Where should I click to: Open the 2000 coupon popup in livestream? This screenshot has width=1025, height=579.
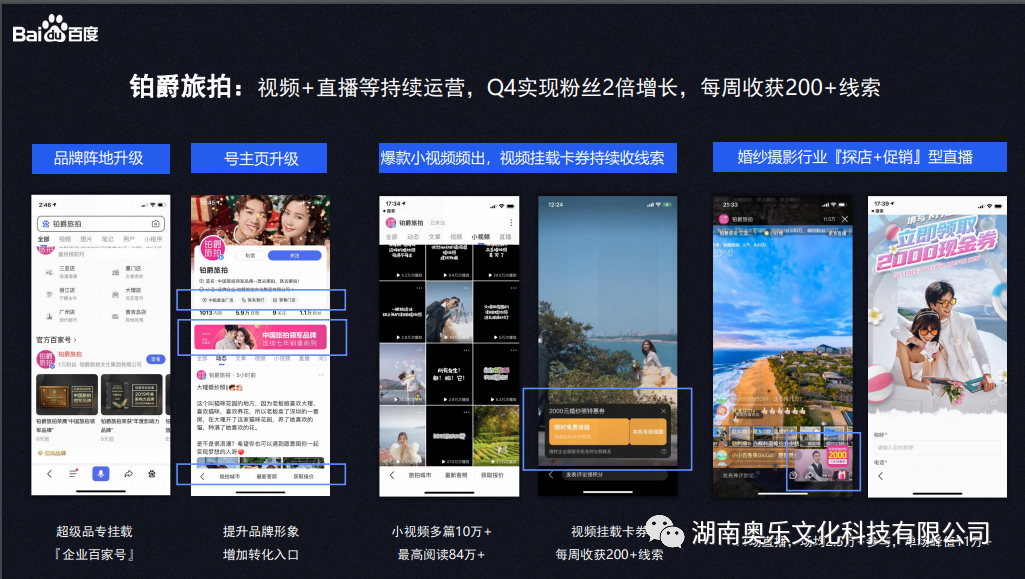pyautogui.click(x=837, y=455)
